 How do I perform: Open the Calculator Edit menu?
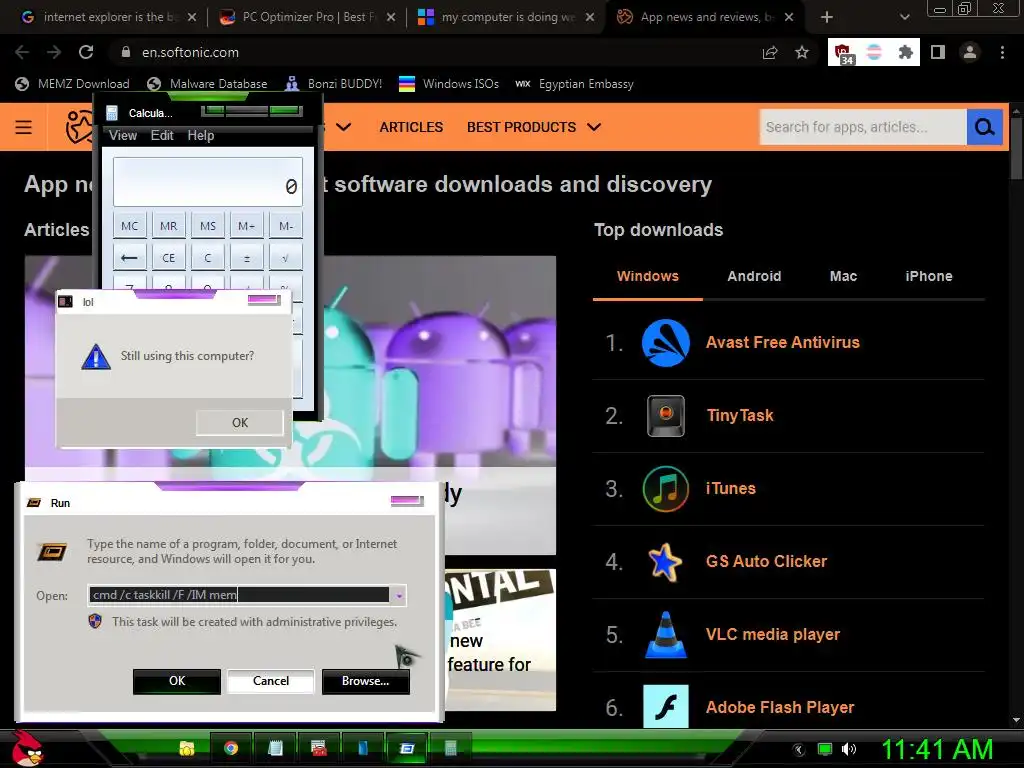point(162,135)
